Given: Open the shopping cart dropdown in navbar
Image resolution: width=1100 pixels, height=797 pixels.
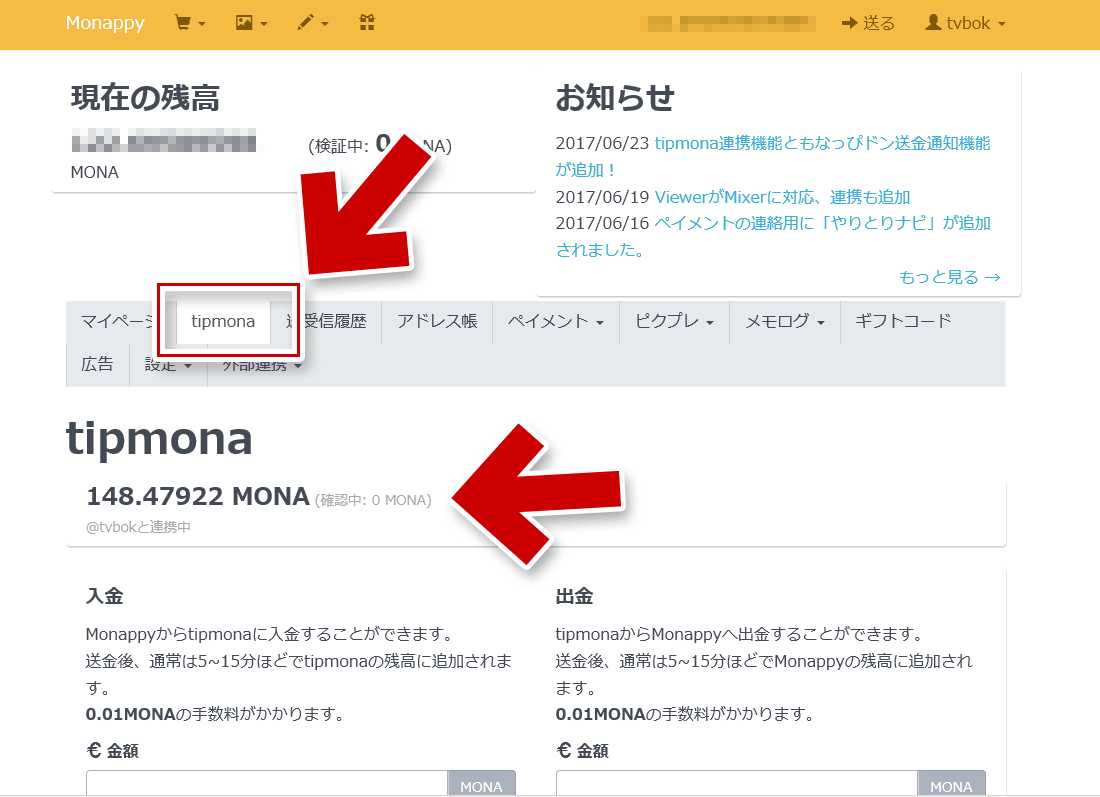Looking at the screenshot, I should click(189, 23).
